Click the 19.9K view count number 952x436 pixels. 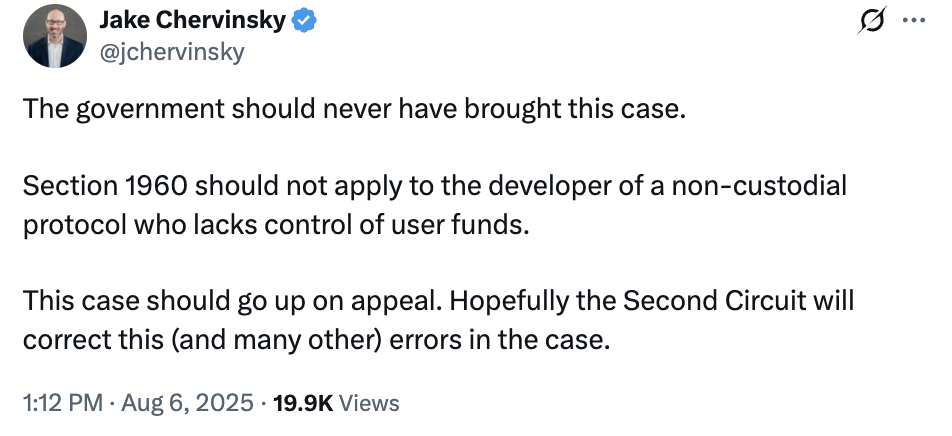(306, 403)
